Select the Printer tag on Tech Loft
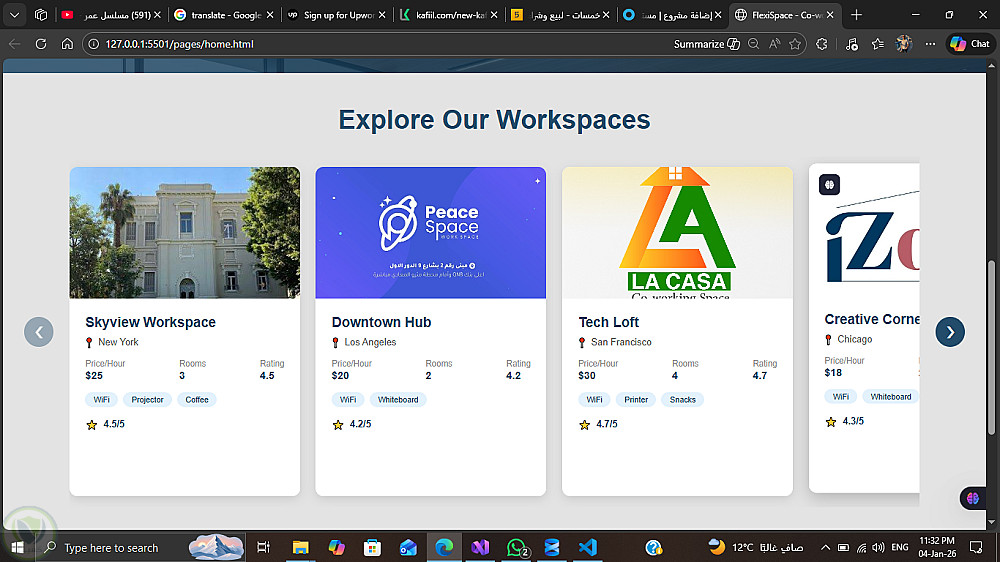 (x=636, y=399)
